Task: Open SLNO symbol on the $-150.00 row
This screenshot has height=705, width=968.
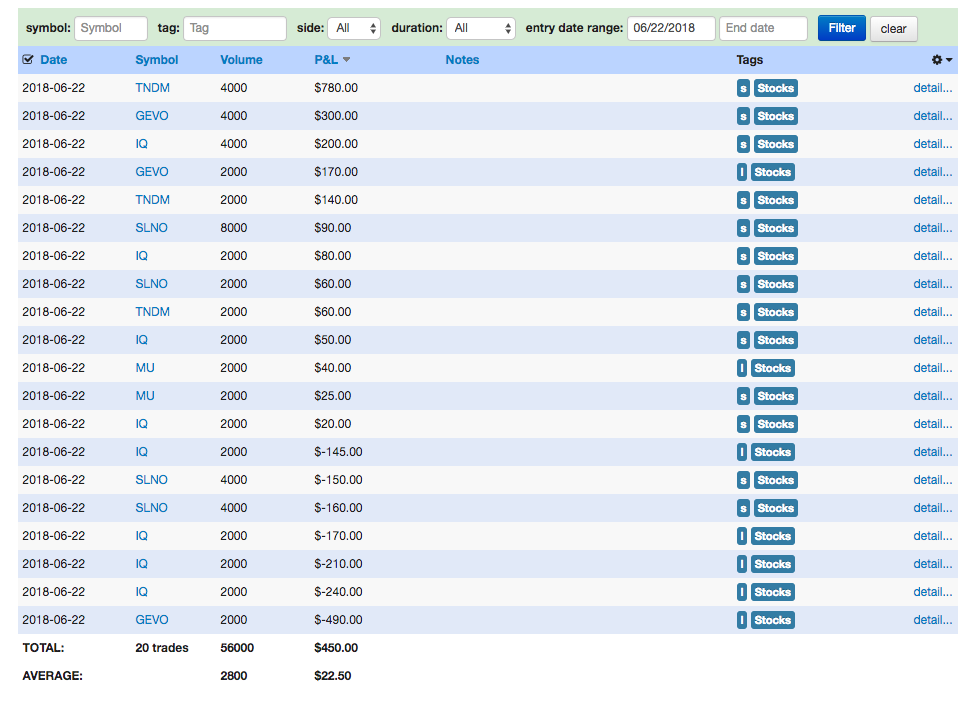Action: [151, 480]
